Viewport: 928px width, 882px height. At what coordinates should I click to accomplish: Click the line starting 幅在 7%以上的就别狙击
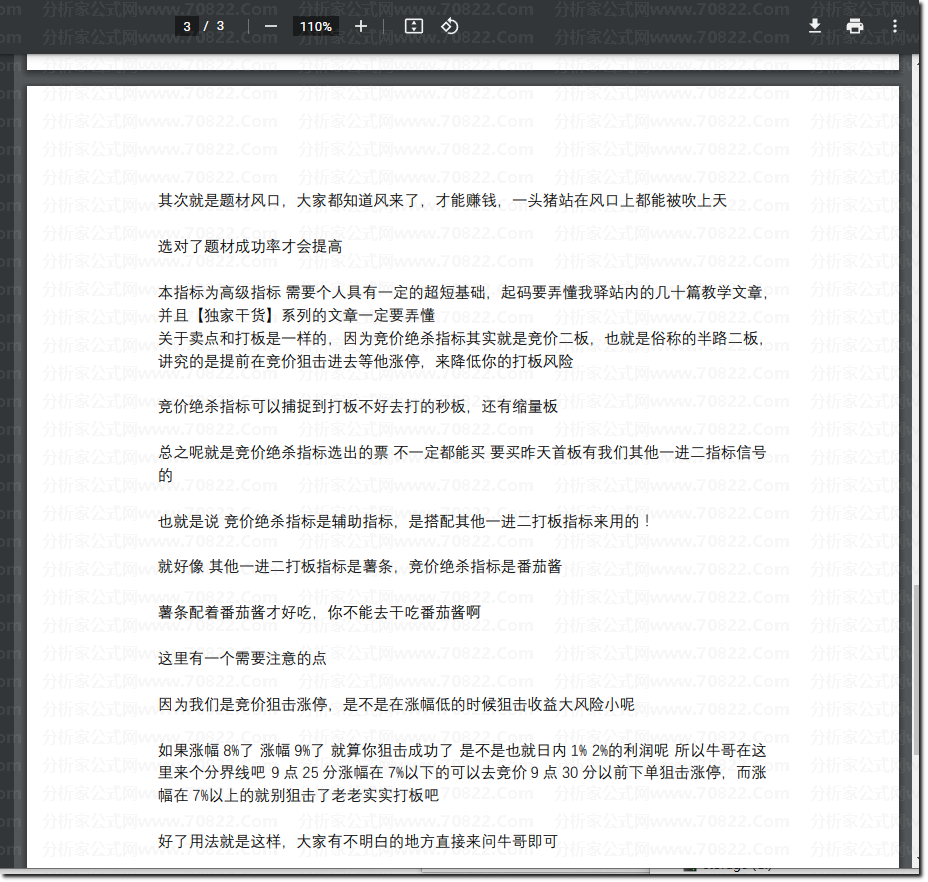298,796
